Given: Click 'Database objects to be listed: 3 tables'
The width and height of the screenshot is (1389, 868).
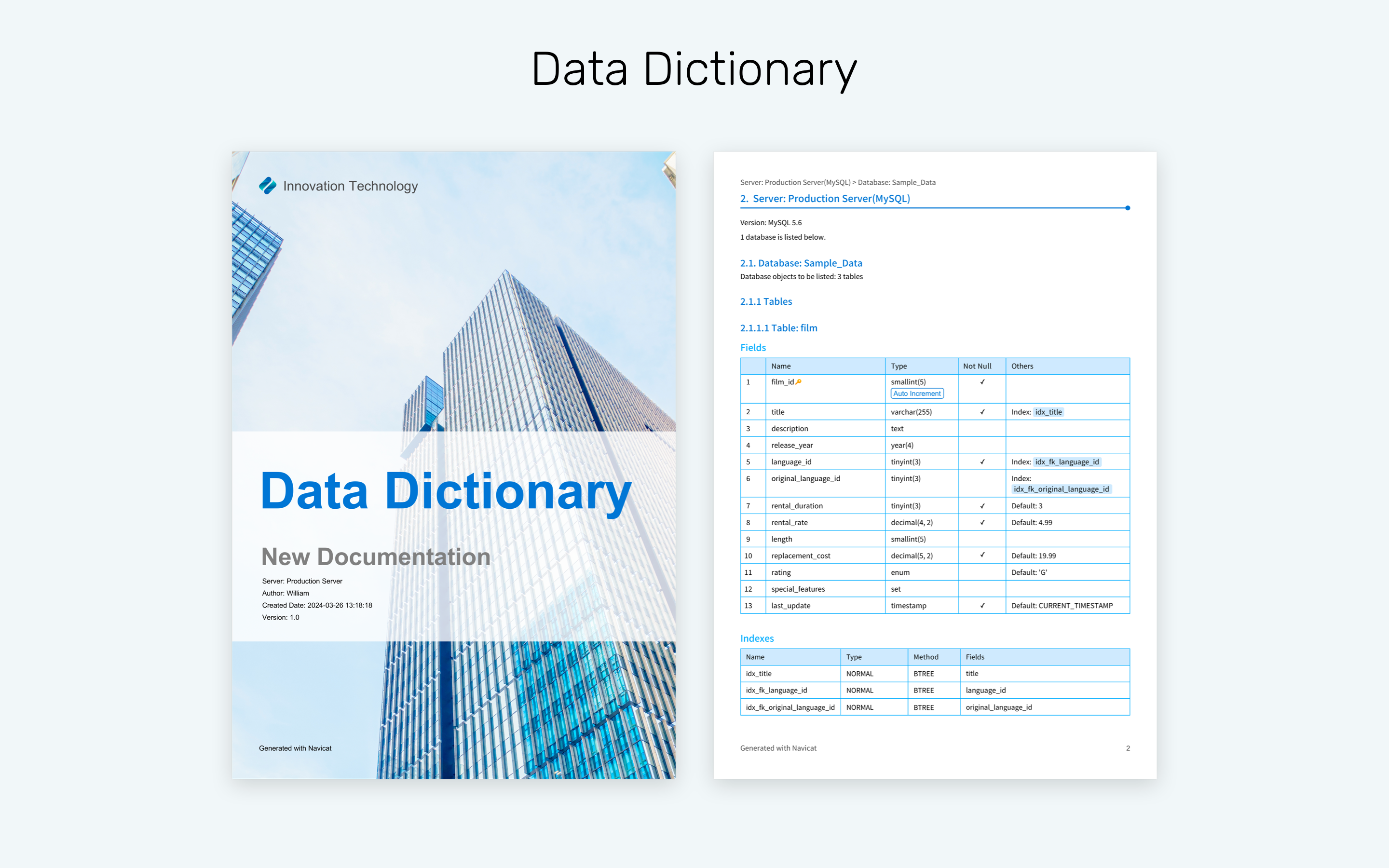Looking at the screenshot, I should tap(801, 277).
